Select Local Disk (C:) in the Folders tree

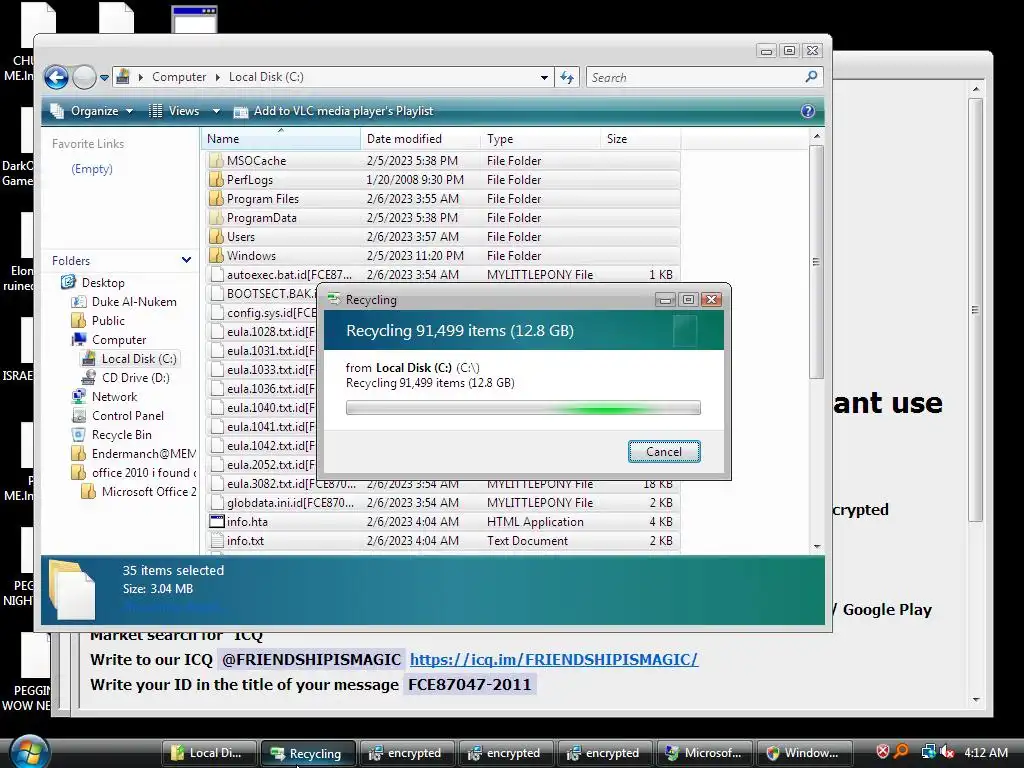tap(138, 358)
